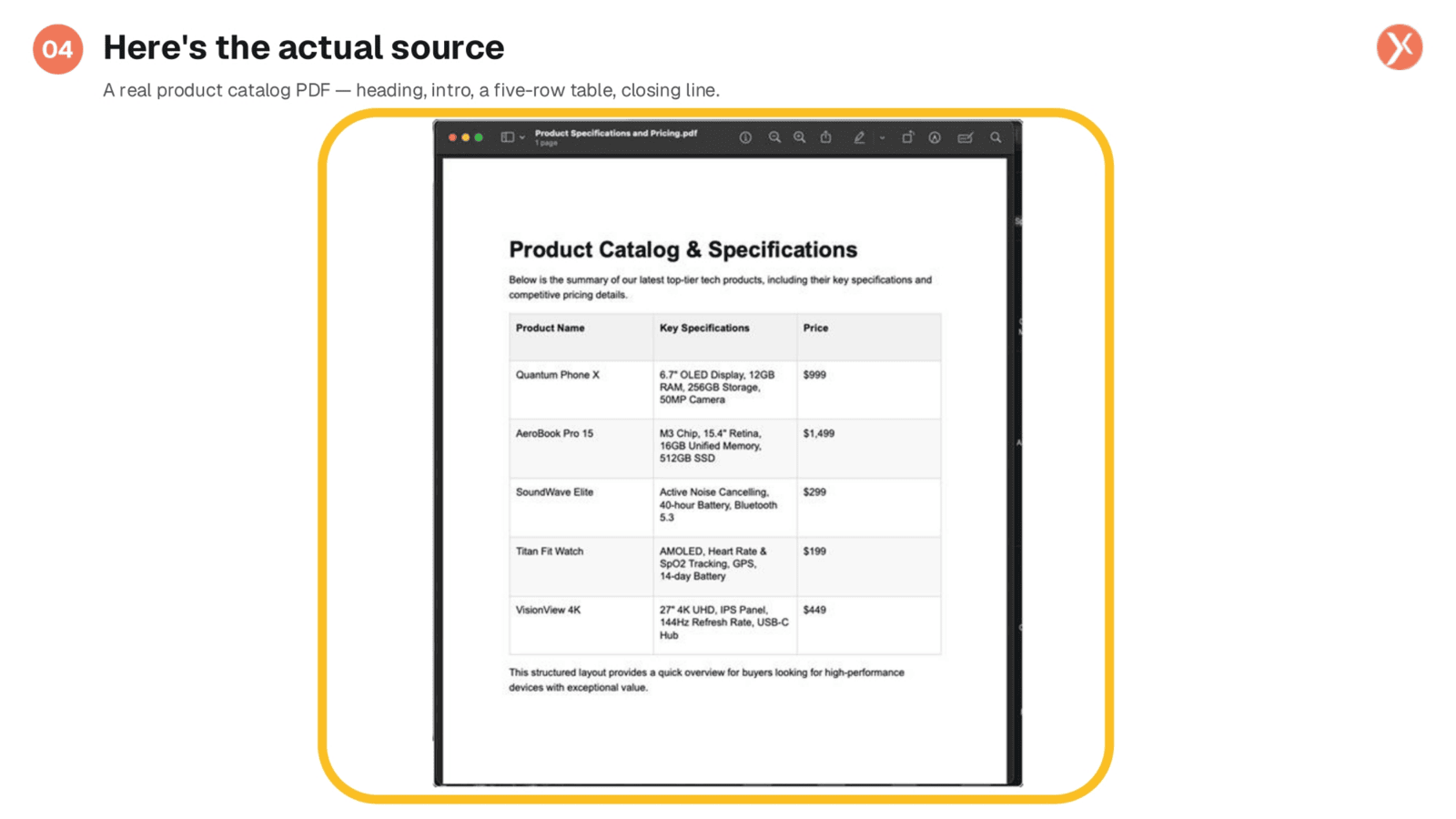Viewport: 1456px width, 819px height.
Task: Maximize Preview with the green button
Action: [479, 137]
